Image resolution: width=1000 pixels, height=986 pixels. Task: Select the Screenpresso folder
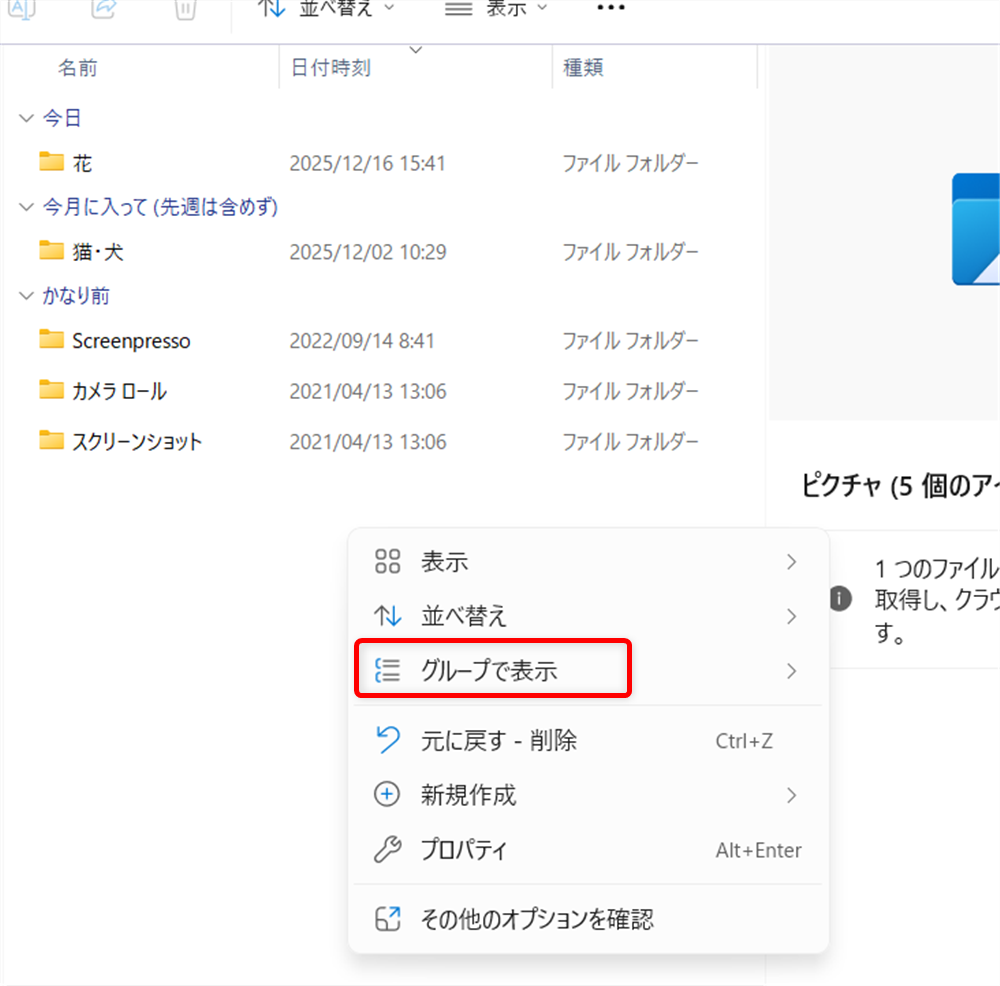[x=131, y=340]
